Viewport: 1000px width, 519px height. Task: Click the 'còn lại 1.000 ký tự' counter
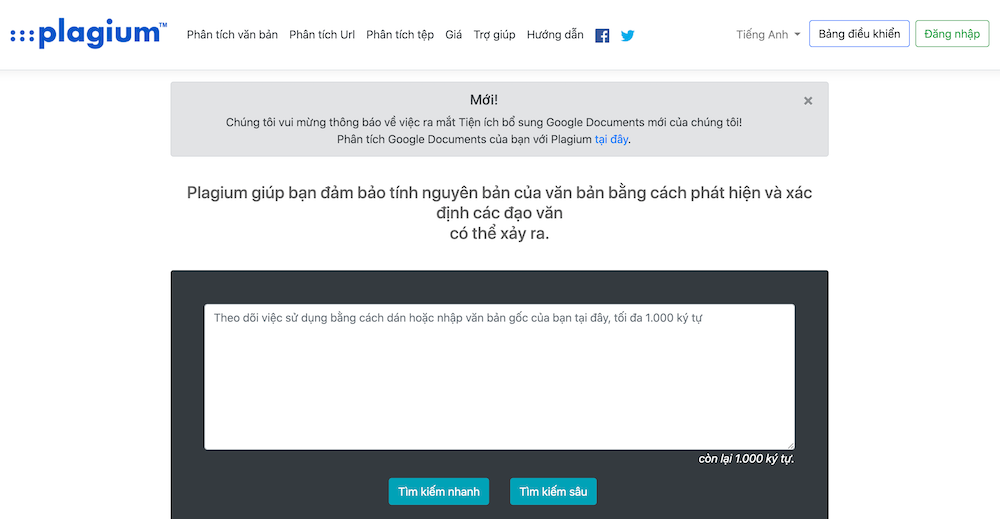[746, 458]
